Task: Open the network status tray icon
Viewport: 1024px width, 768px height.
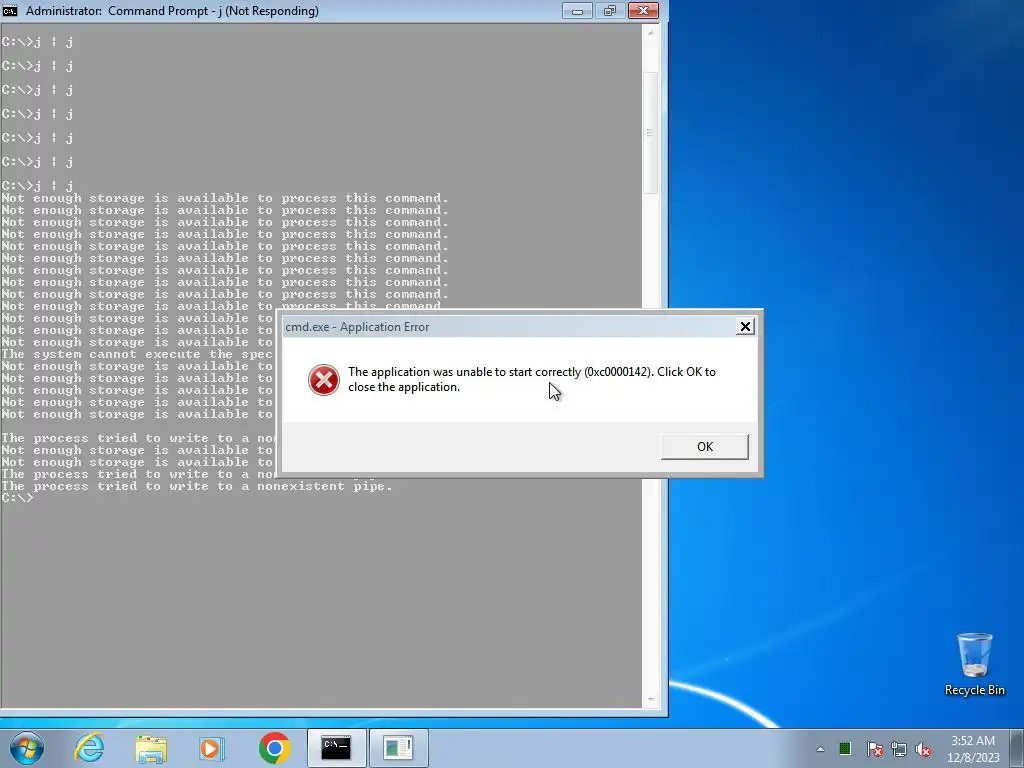Action: (899, 749)
